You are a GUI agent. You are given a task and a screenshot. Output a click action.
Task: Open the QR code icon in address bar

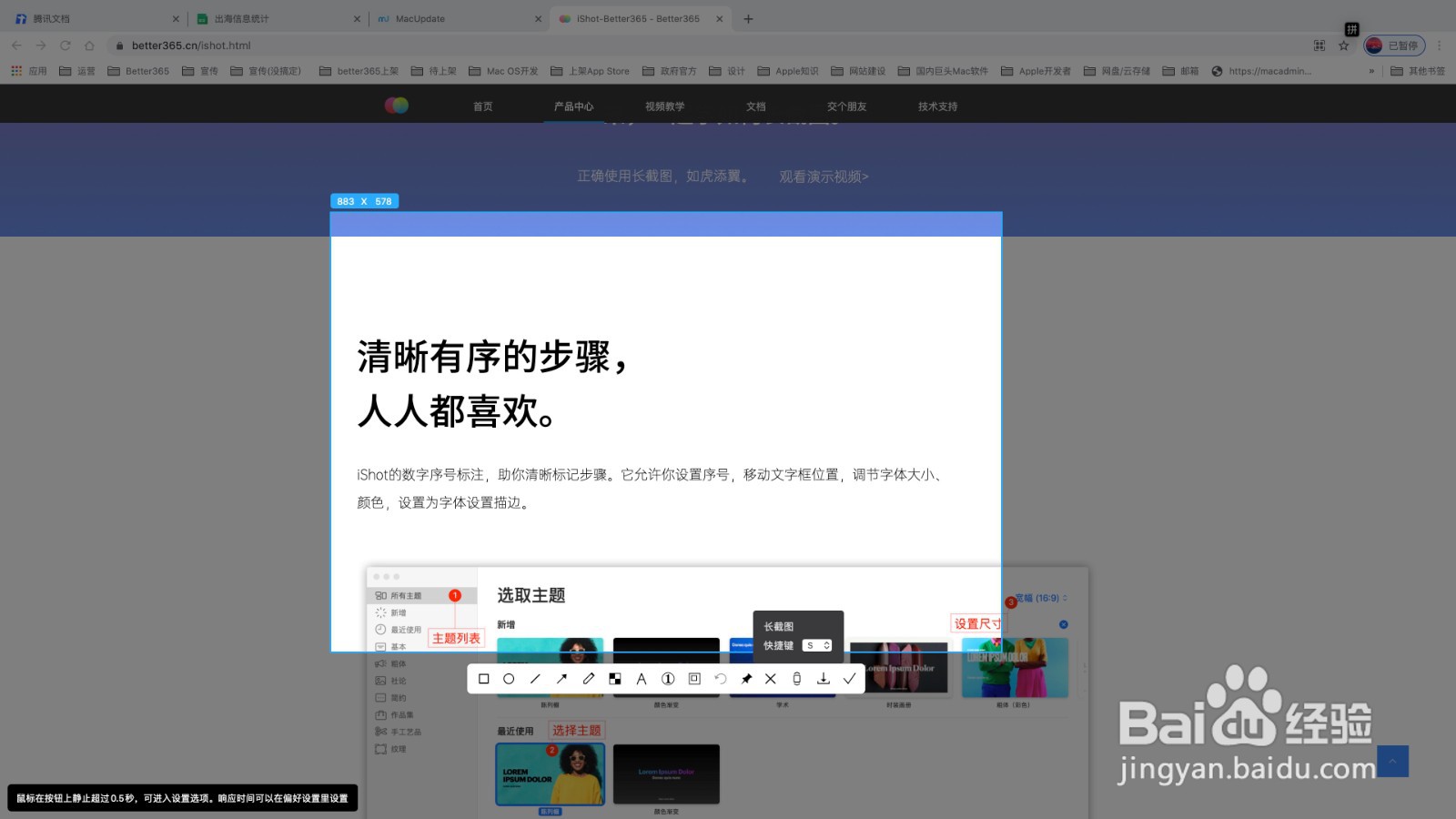pos(1319,45)
